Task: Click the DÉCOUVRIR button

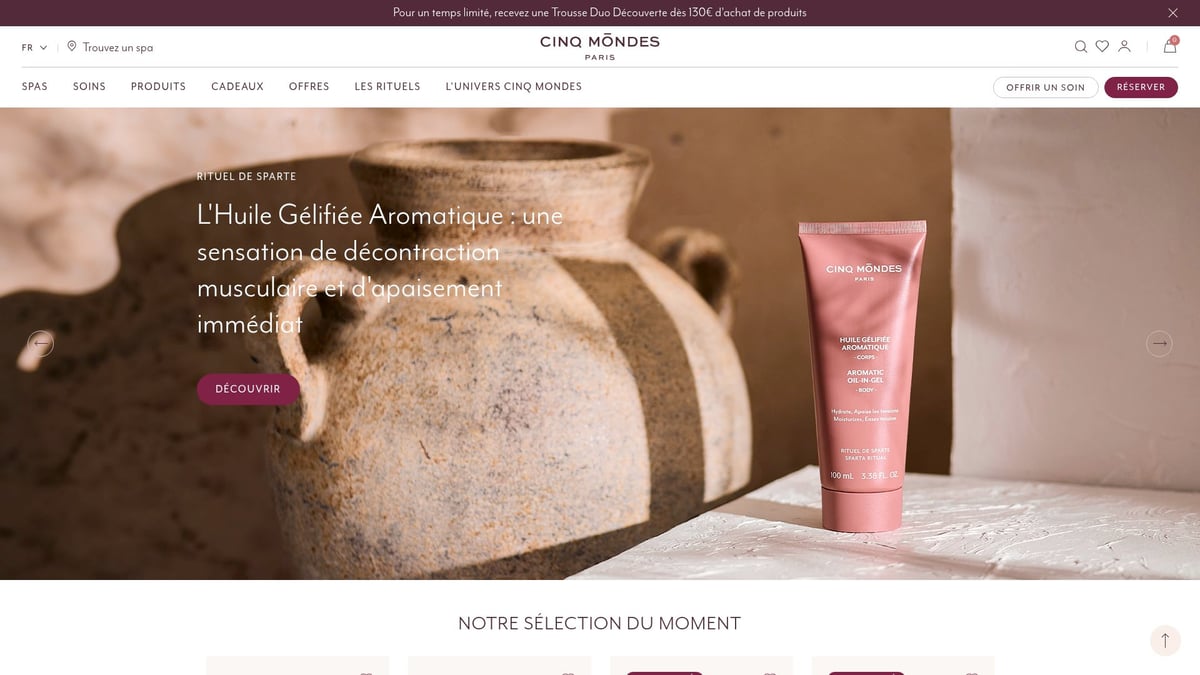Action: point(248,389)
